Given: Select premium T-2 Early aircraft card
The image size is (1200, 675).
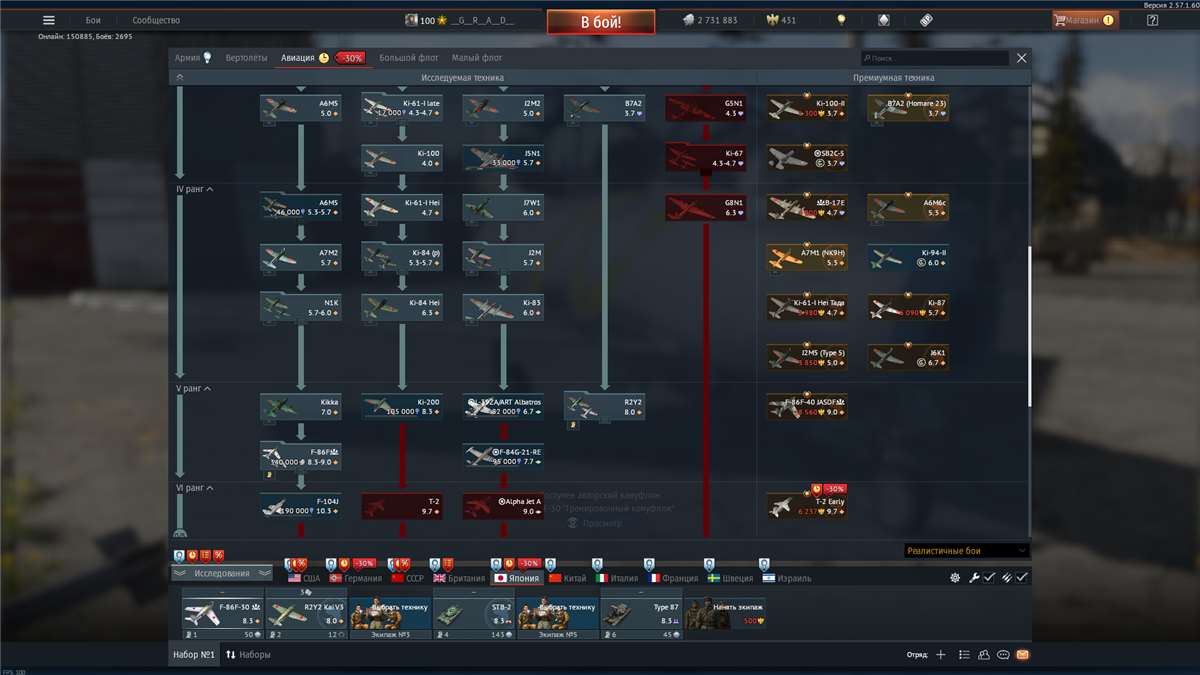Looking at the screenshot, I should click(x=807, y=506).
